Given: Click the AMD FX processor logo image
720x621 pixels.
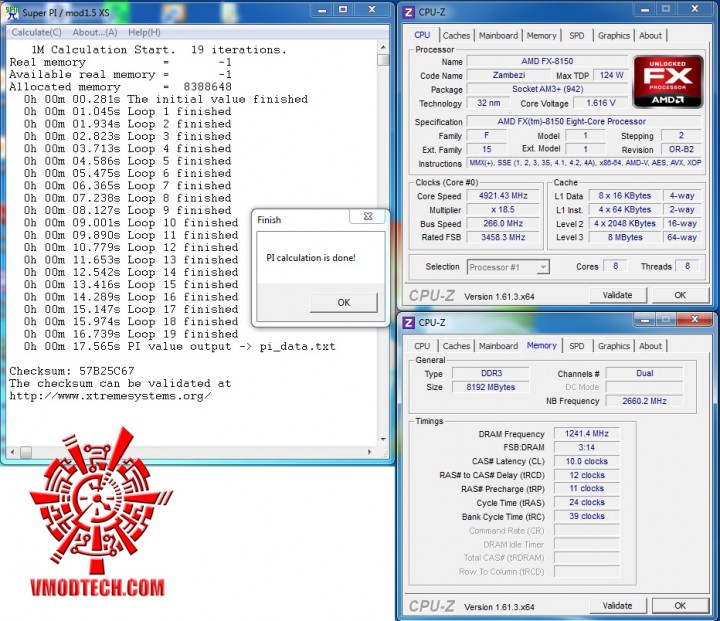Looking at the screenshot, I should 668,82.
